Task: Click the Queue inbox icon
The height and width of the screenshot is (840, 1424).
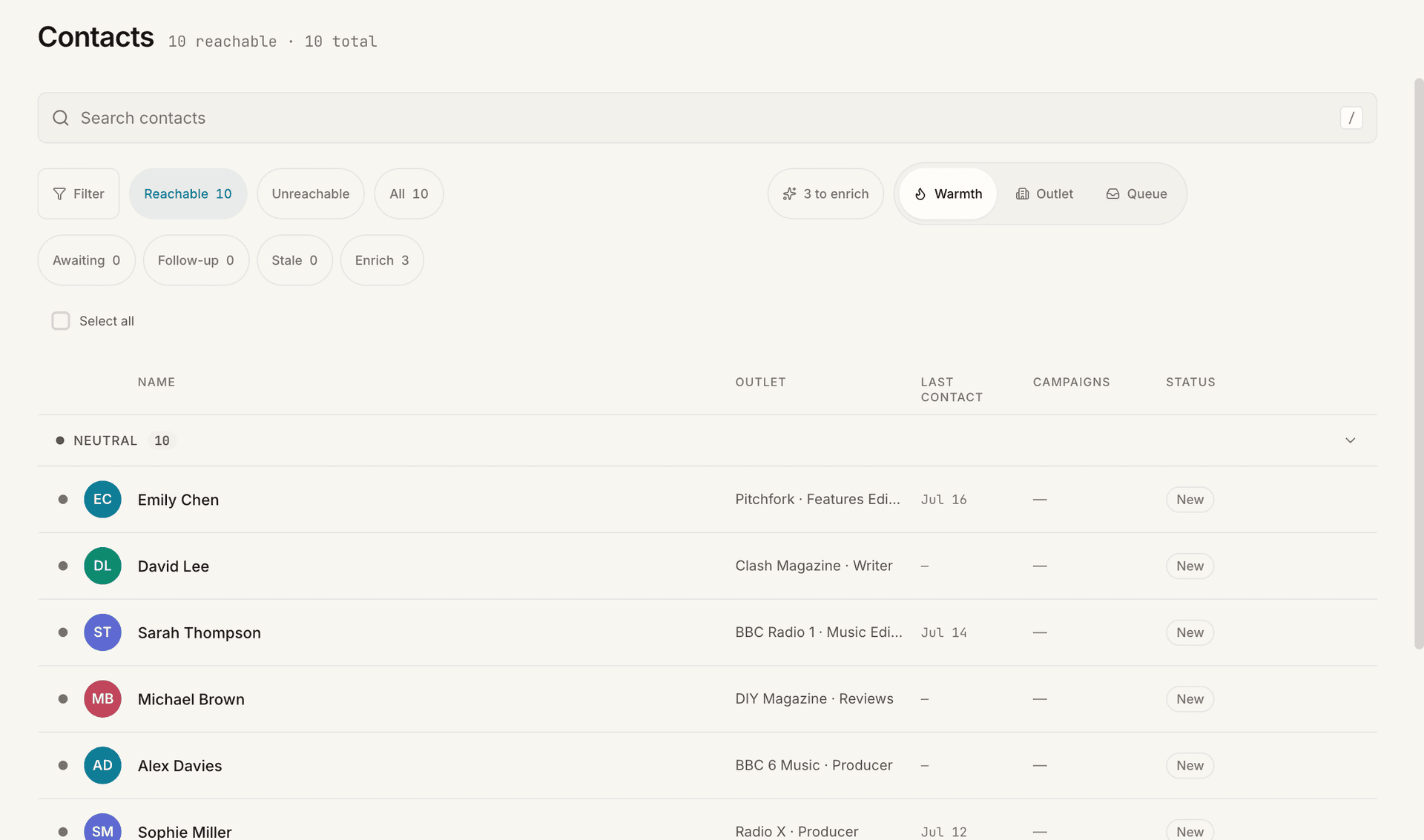Action: coord(1112,194)
